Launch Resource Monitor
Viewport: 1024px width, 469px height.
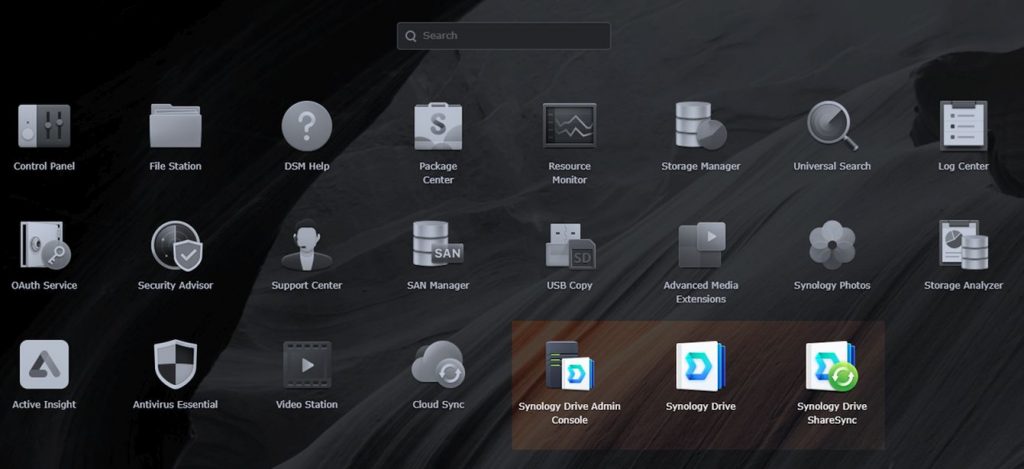pyautogui.click(x=569, y=125)
